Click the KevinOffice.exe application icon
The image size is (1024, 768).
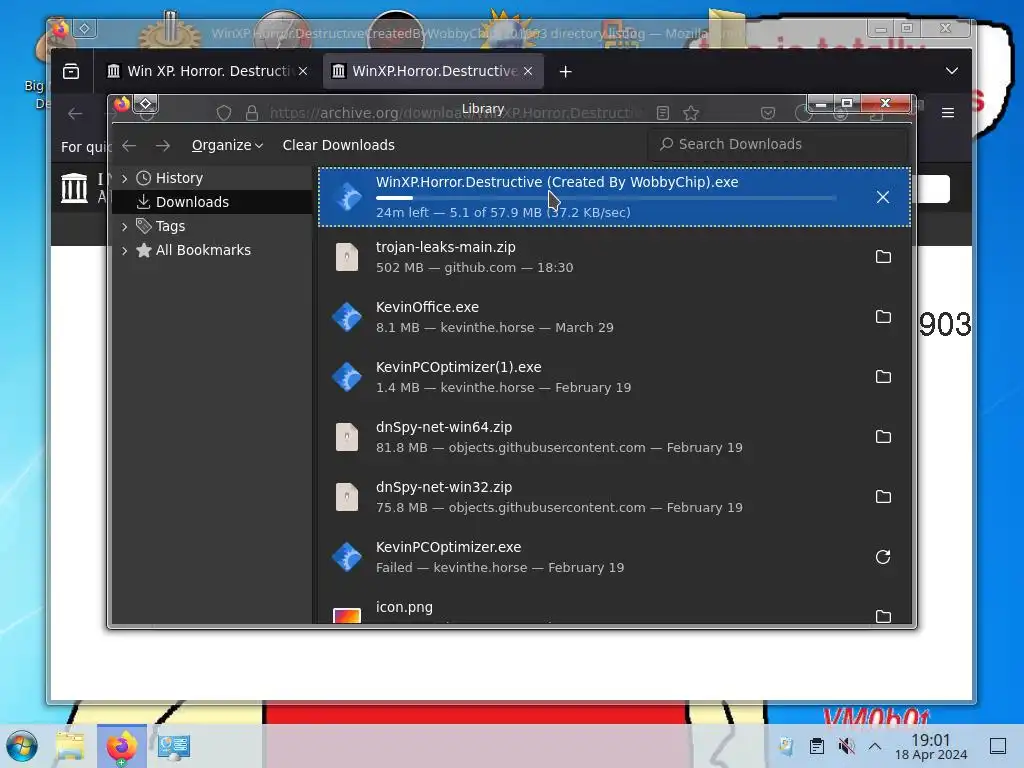(347, 317)
